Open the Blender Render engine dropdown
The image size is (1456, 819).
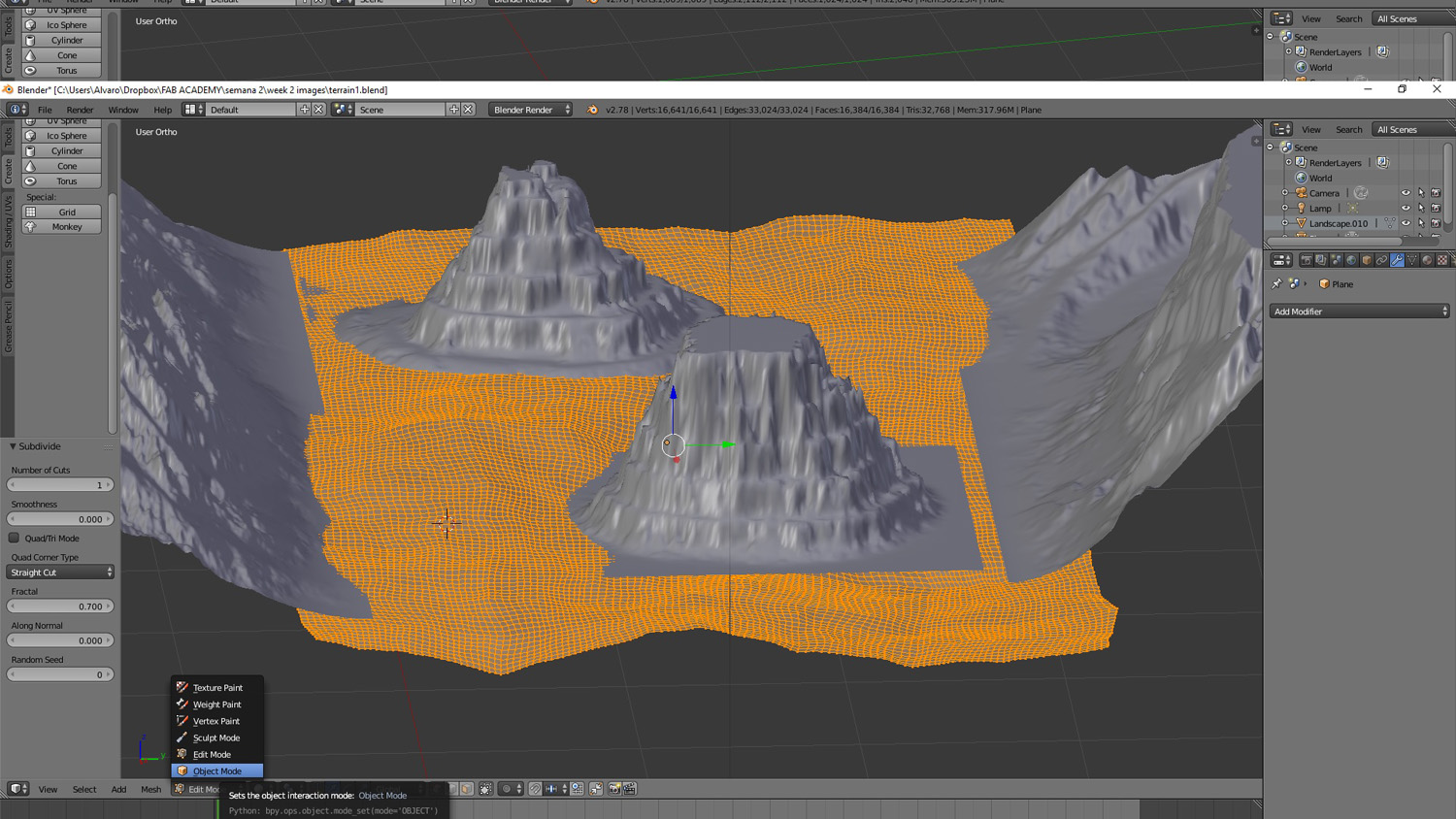click(531, 110)
